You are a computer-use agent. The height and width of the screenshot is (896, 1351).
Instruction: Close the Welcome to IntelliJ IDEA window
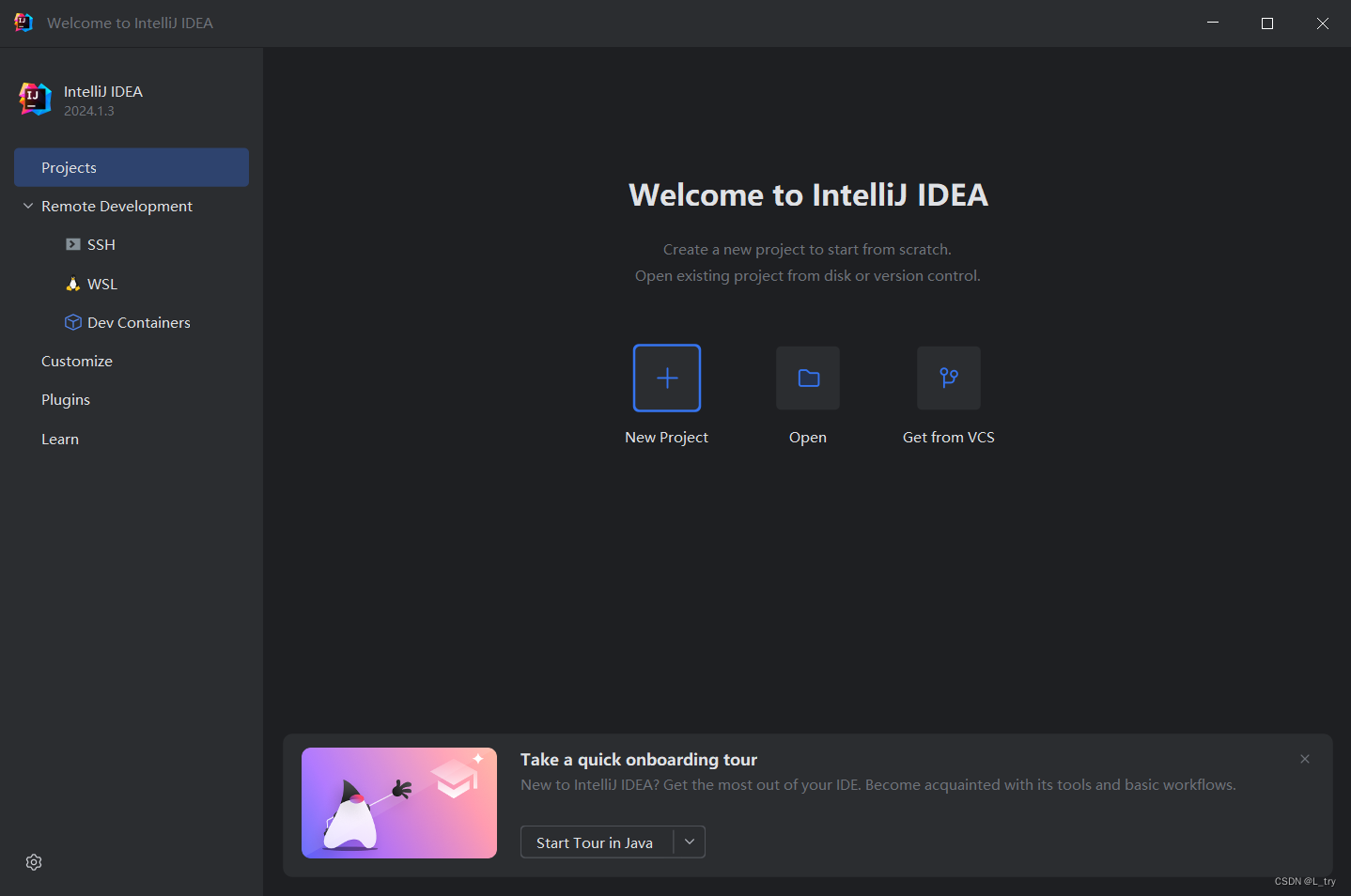click(x=1323, y=23)
